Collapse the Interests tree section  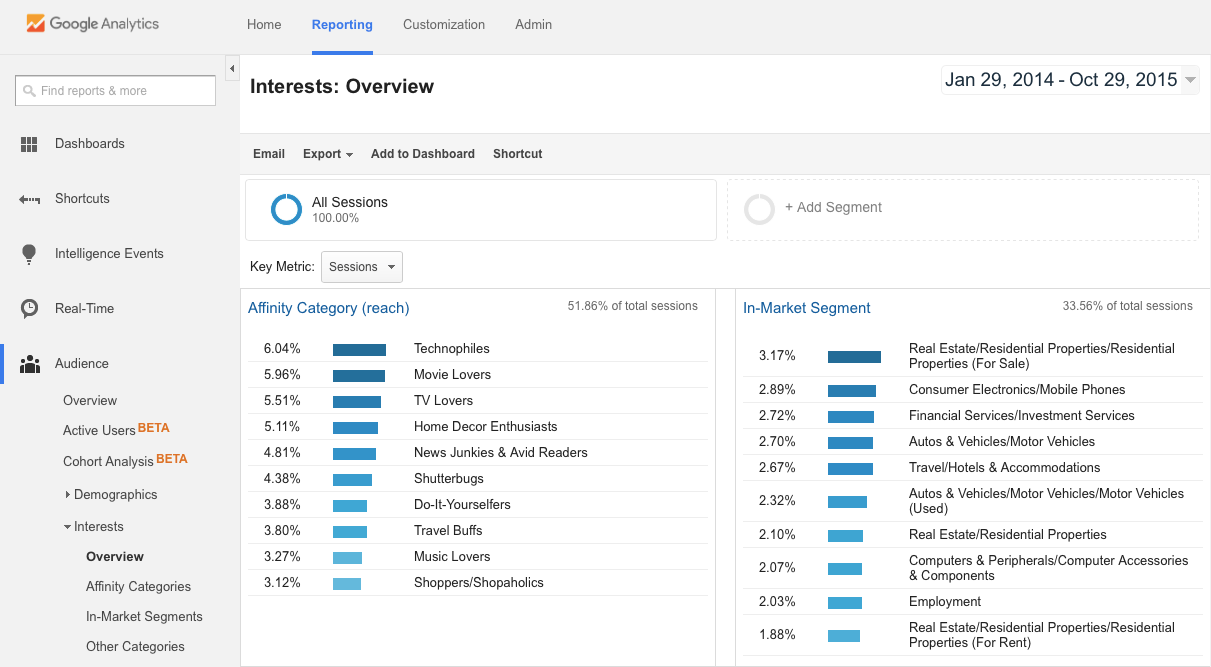click(x=67, y=527)
